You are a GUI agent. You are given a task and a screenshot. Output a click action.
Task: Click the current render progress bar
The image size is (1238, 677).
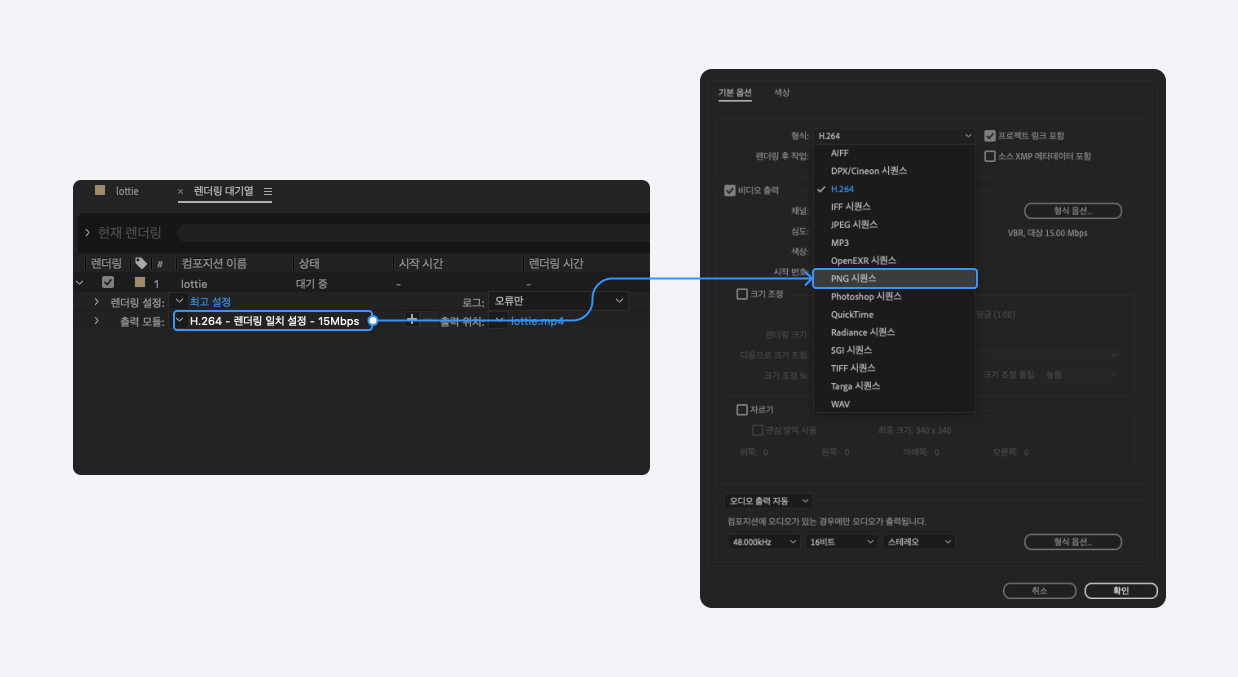point(413,233)
